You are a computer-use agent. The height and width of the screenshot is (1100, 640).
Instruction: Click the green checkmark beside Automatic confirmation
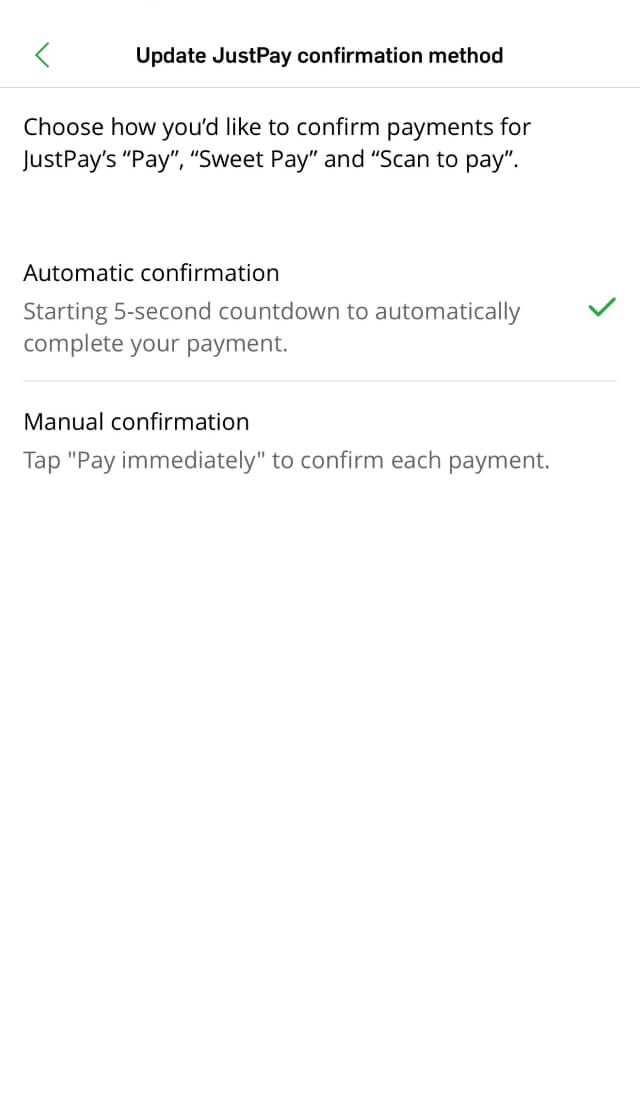tap(602, 307)
